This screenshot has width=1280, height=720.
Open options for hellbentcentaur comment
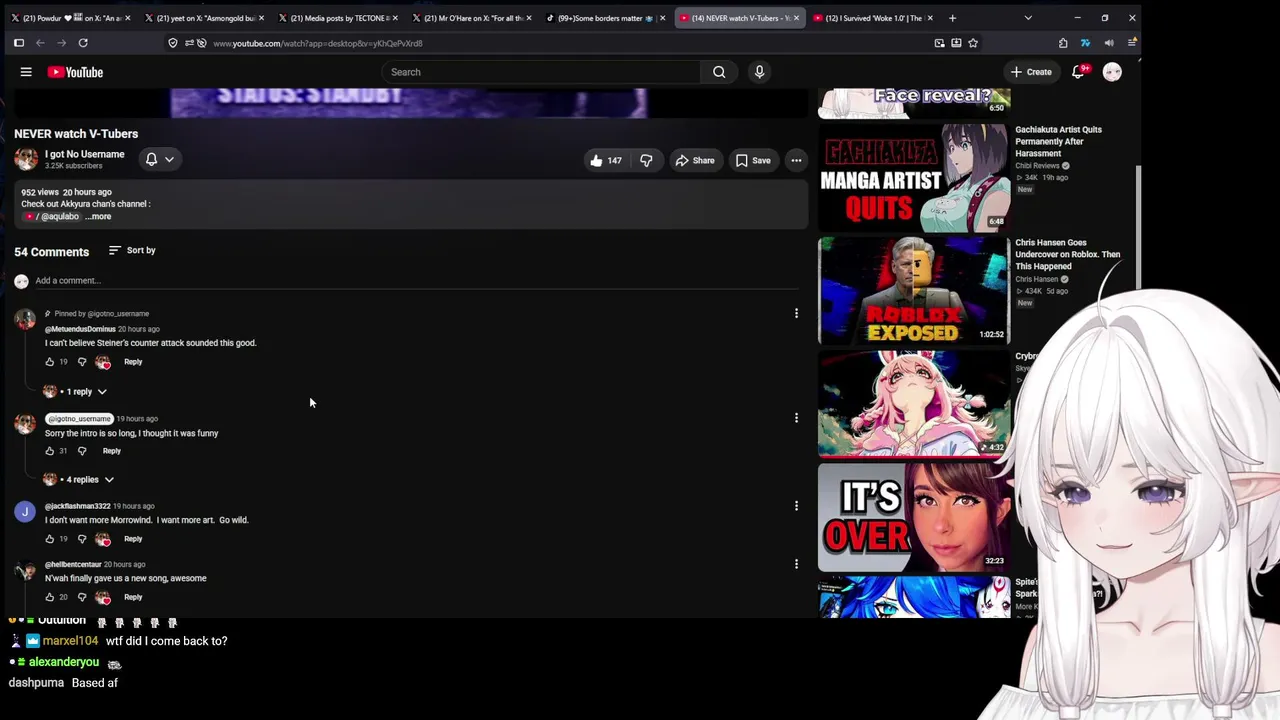(796, 564)
